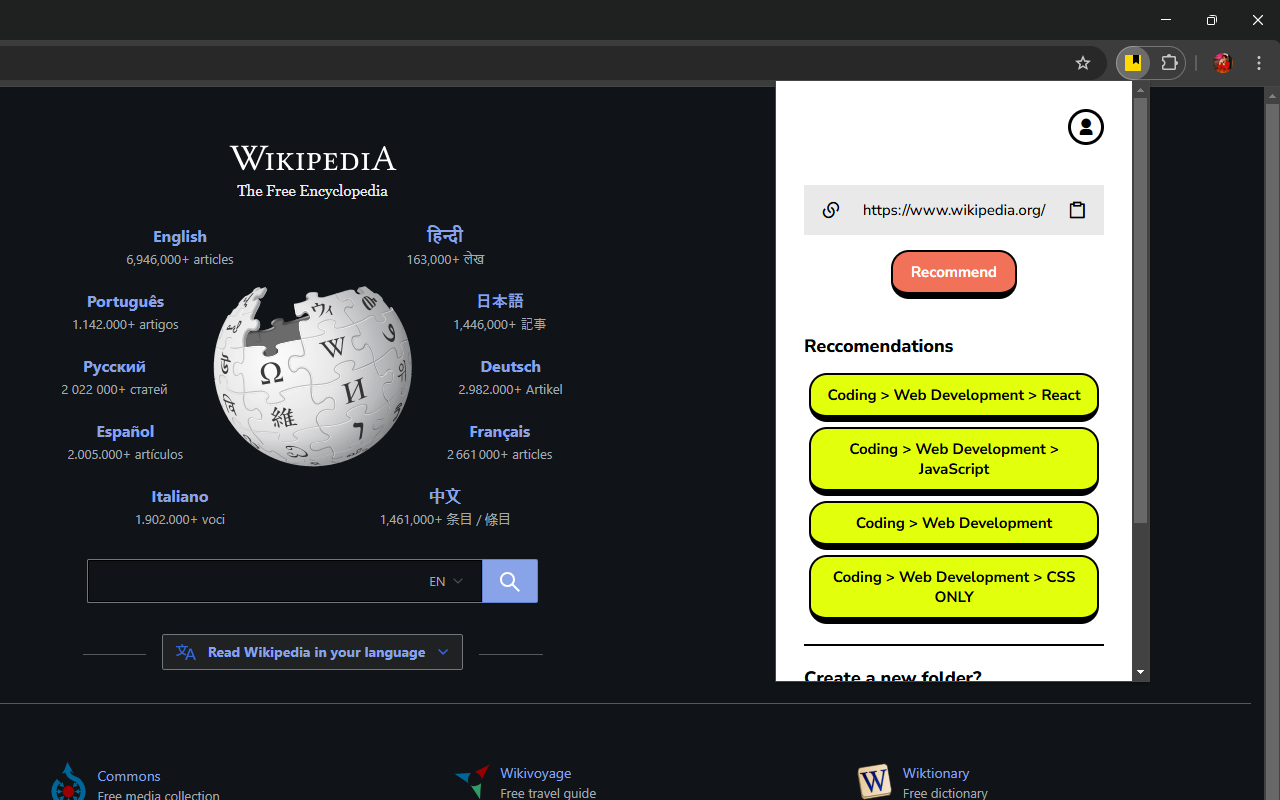
Task: Click the yellow bookmark extension icon in toolbar
Action: pos(1133,62)
